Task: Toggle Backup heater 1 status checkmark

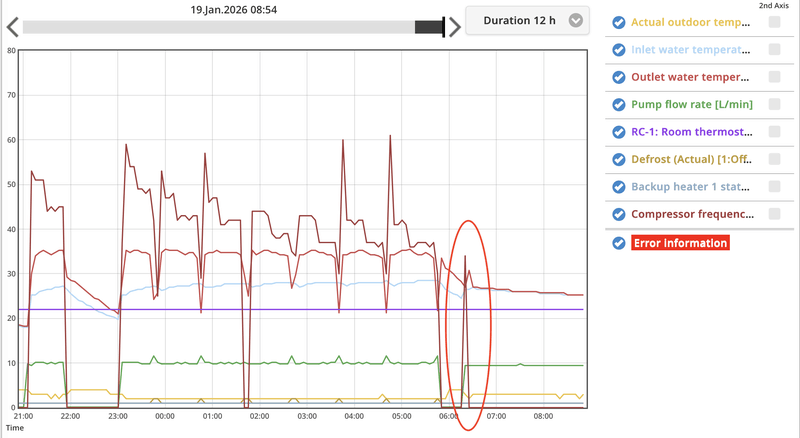Action: pos(619,187)
